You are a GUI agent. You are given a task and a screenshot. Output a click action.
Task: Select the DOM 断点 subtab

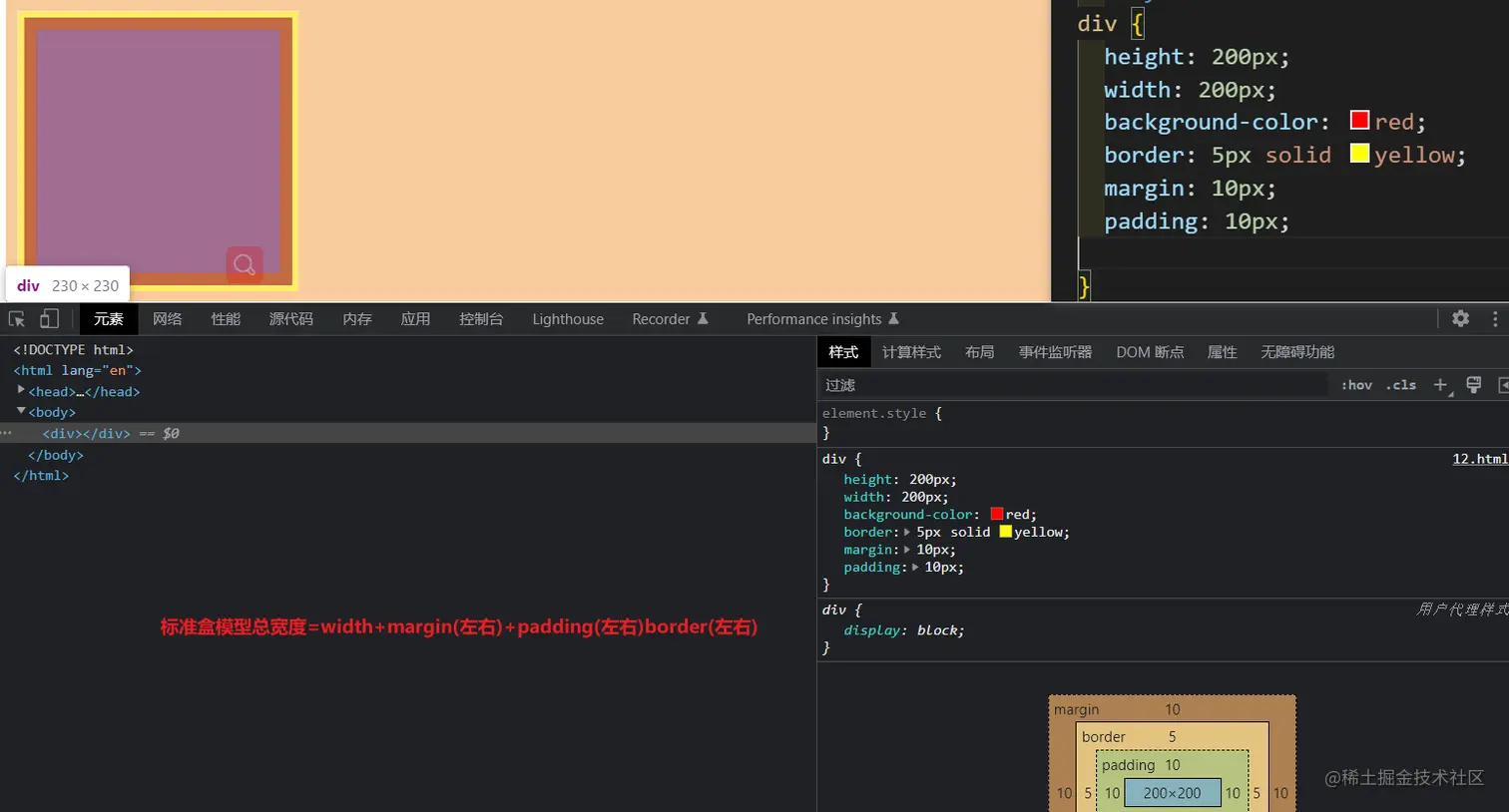point(1150,352)
